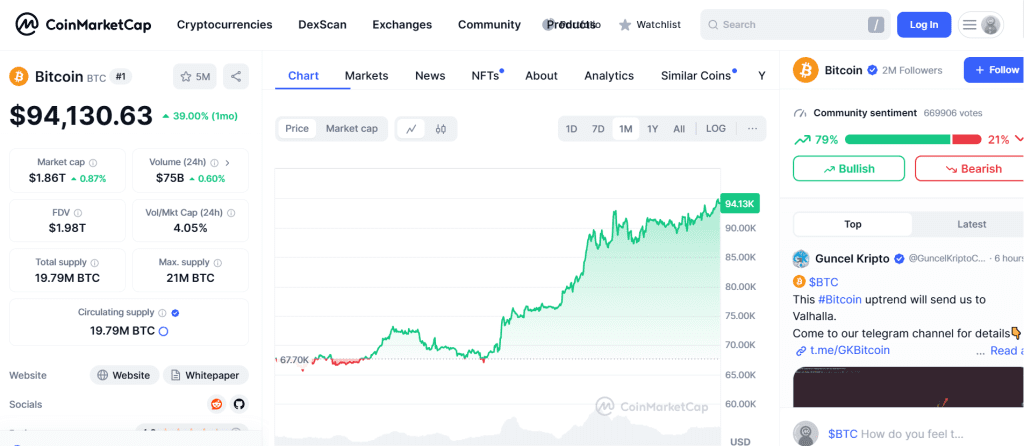1024x446 pixels.
Task: Click the Guncel Kripto avatar
Action: tap(801, 259)
